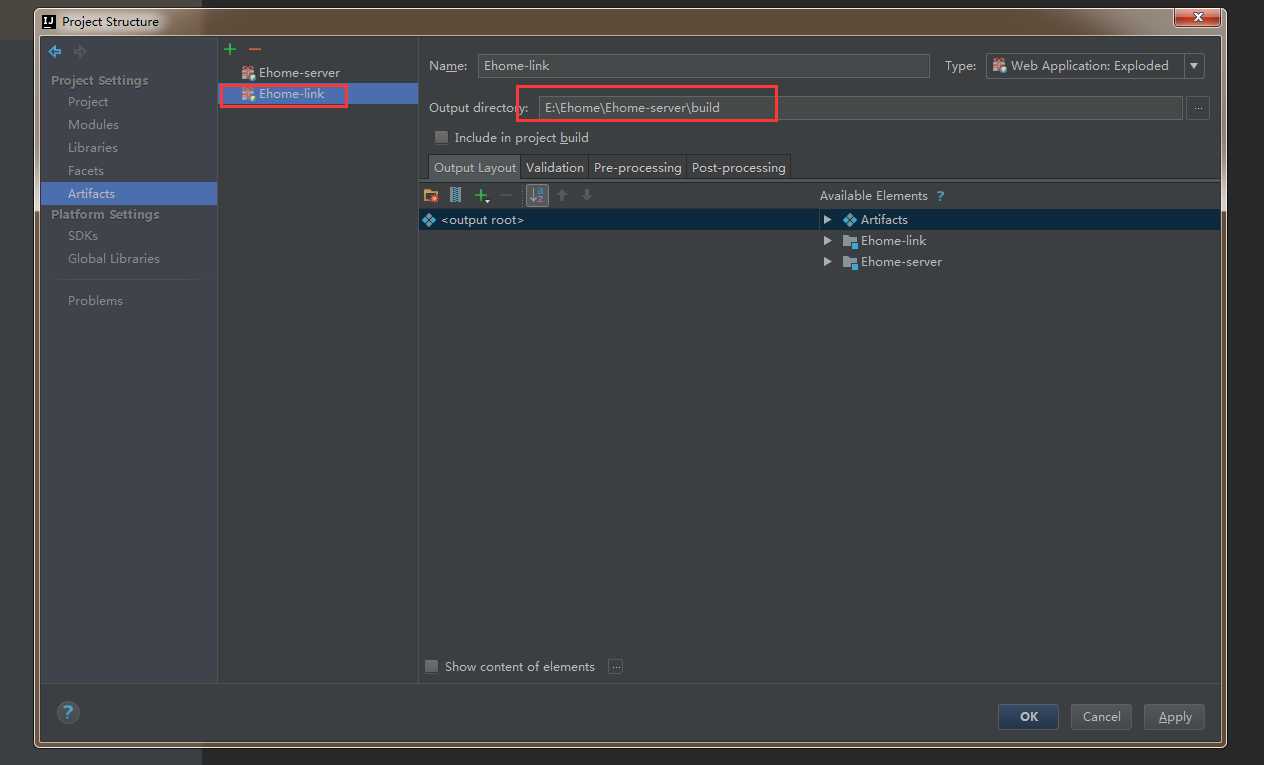The image size is (1264, 765).
Task: Click the Cancel button
Action: [x=1101, y=717]
